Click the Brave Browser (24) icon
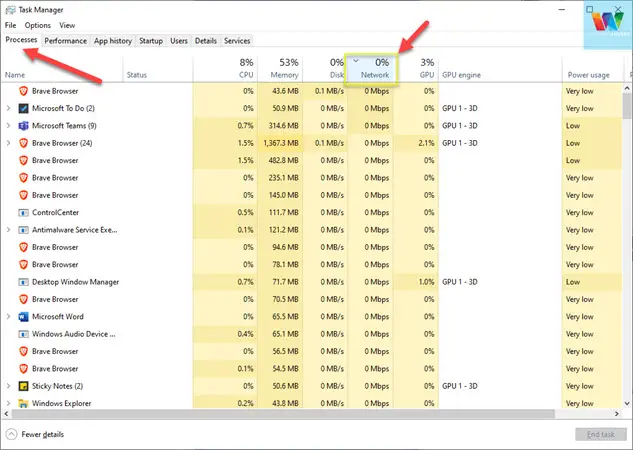Screen dimensions: 633x450 (23, 143)
